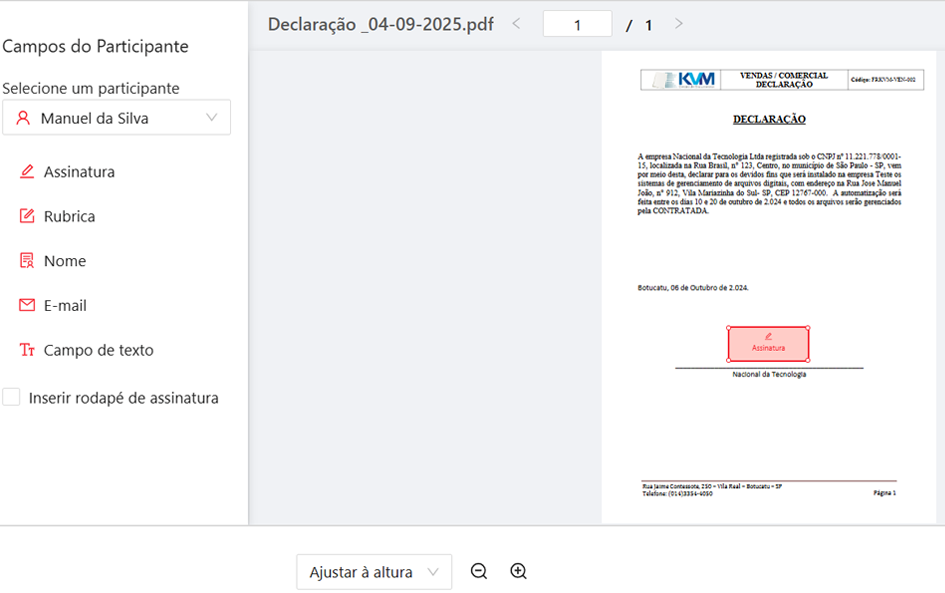945x593 pixels.
Task: Select the E-mail envelope icon
Action: click(27, 305)
